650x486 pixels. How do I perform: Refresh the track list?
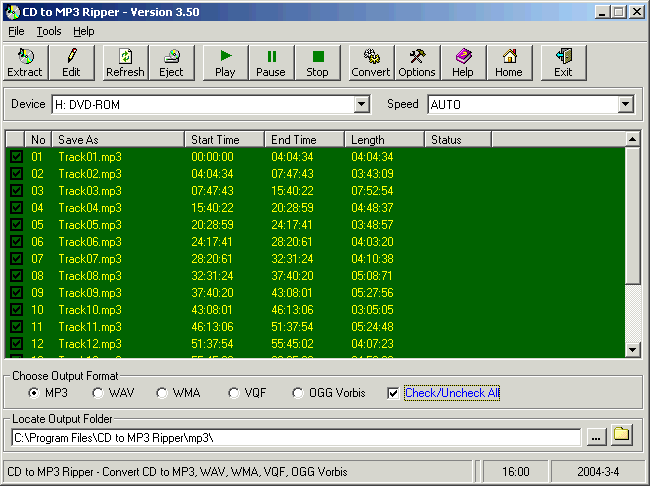(x=125, y=63)
